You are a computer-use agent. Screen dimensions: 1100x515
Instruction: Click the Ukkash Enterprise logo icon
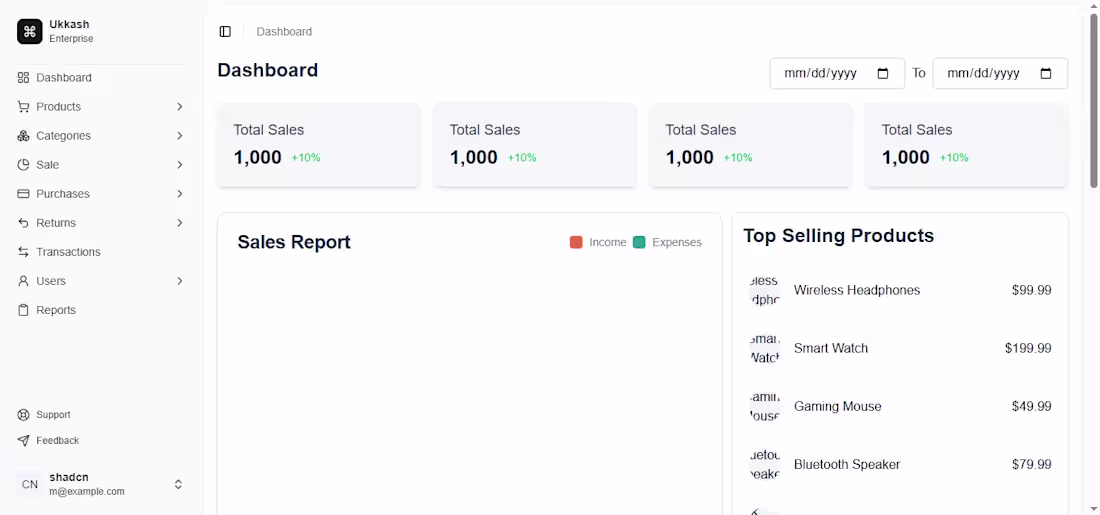pos(30,32)
